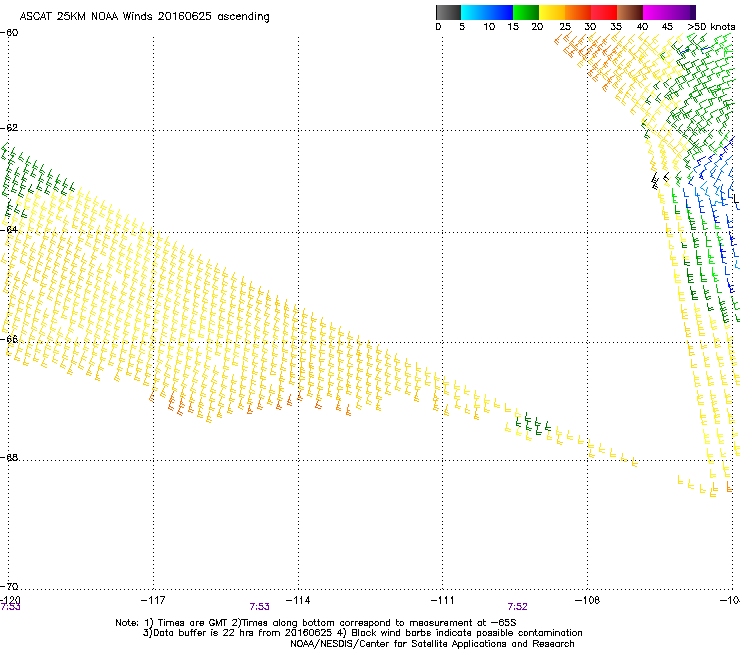This screenshot has height=650, width=740.
Task: Click the purple '7:53' time near -114
Action: (x=260, y=607)
